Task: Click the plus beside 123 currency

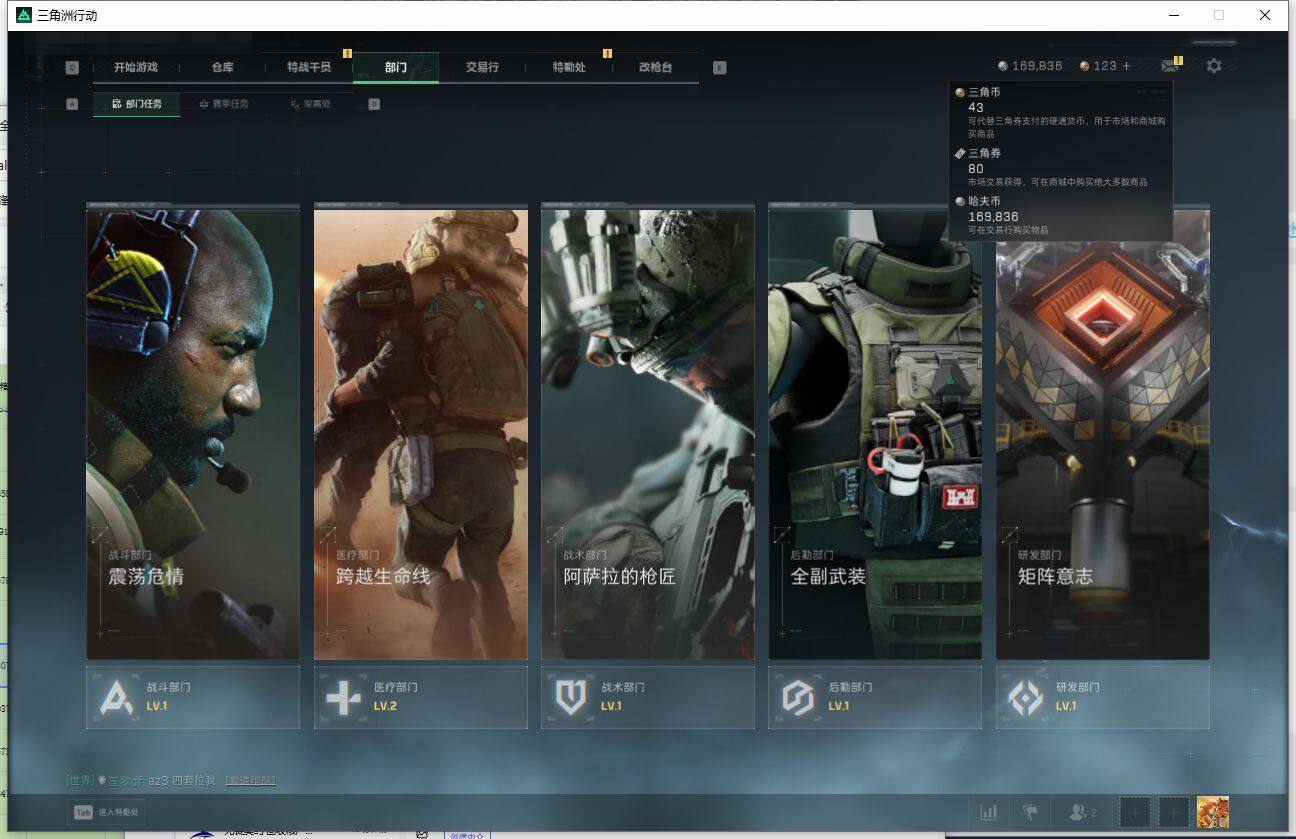Action: click(1127, 66)
